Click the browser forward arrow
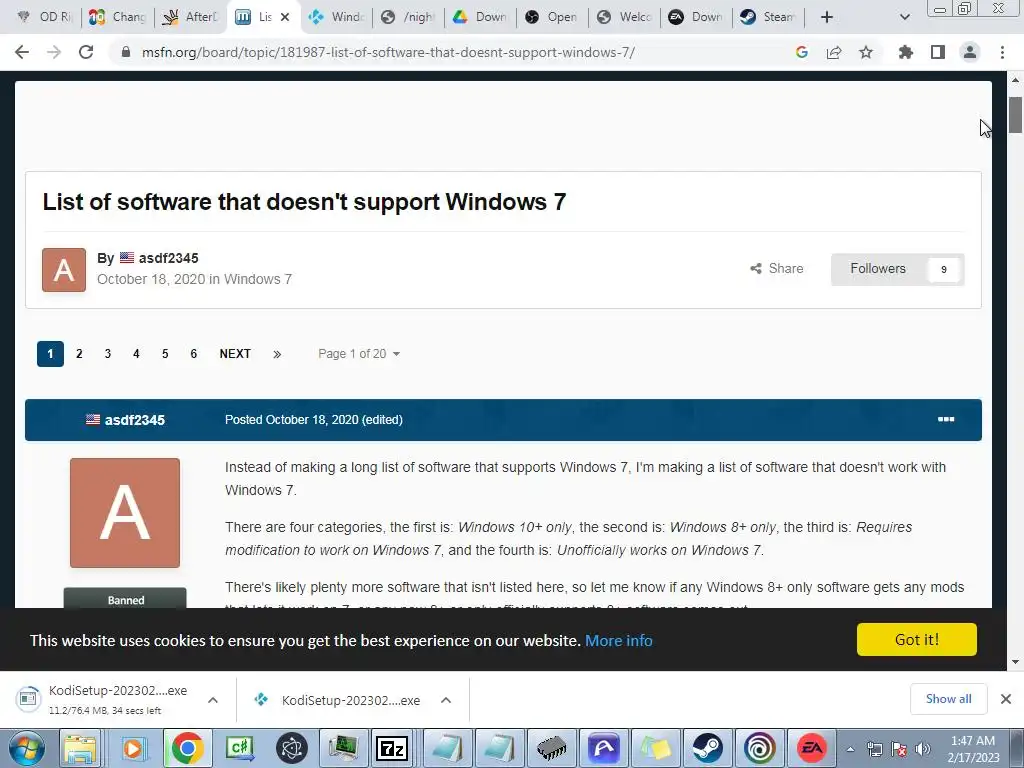Viewport: 1024px width, 768px height. coord(54,52)
